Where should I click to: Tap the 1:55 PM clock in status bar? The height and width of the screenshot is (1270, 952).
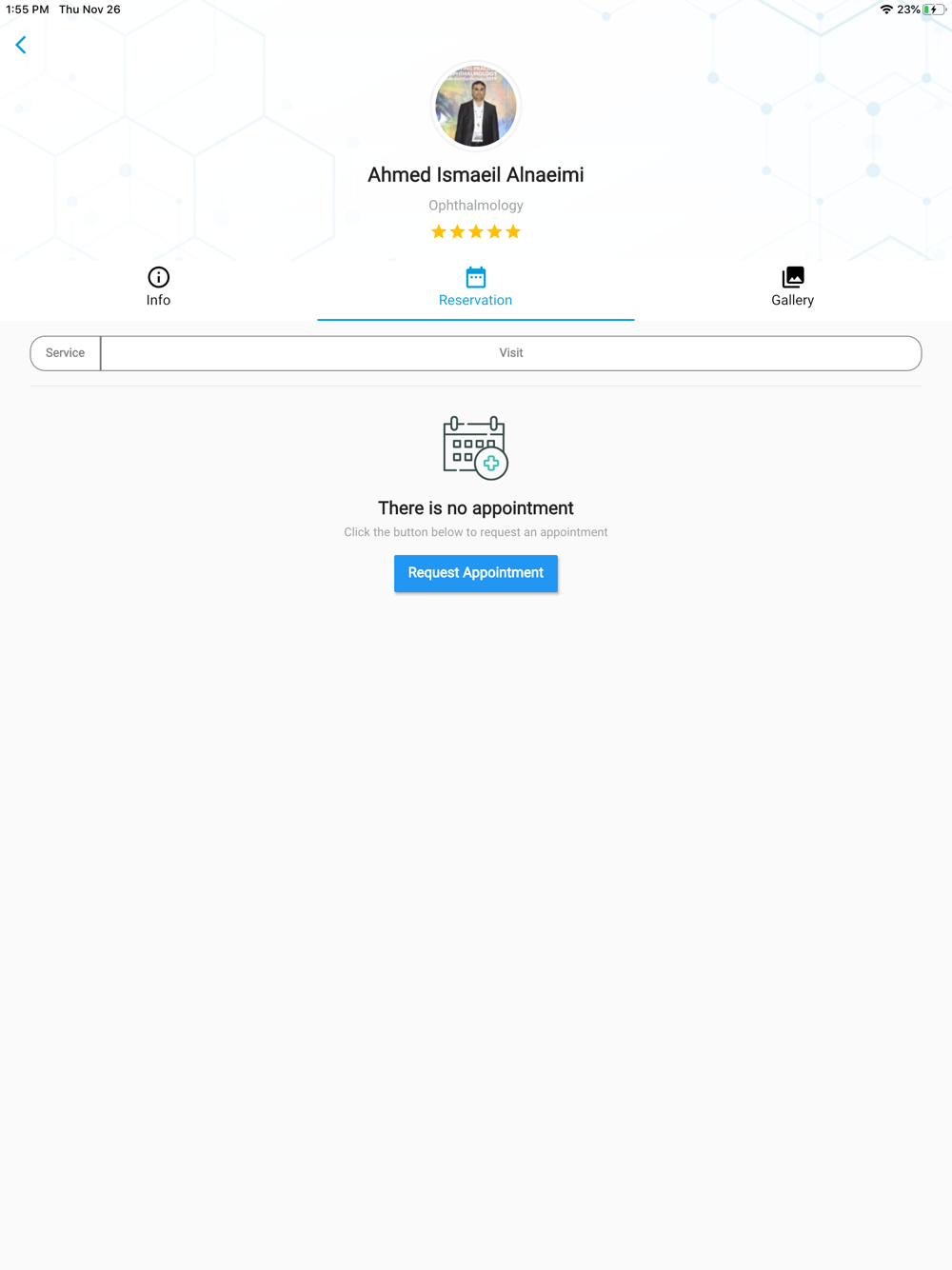[28, 10]
